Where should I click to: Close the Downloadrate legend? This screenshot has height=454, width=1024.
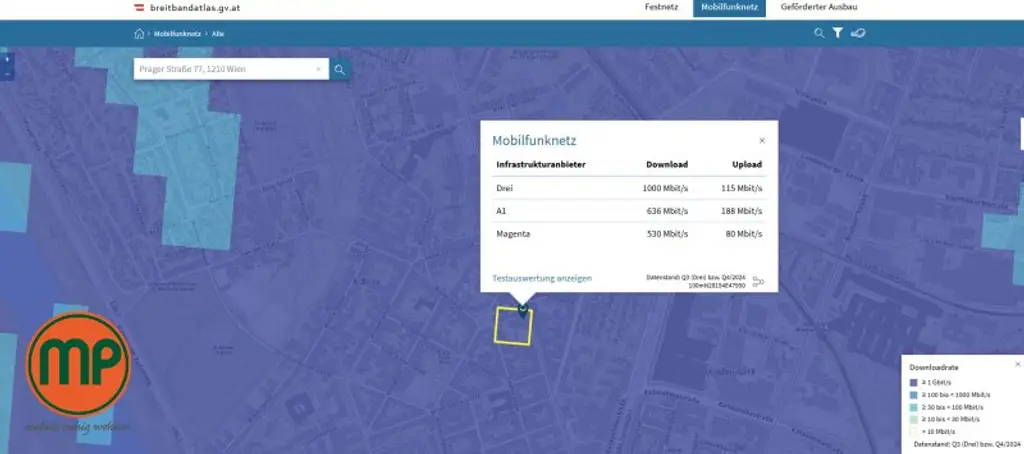pos(1017,365)
